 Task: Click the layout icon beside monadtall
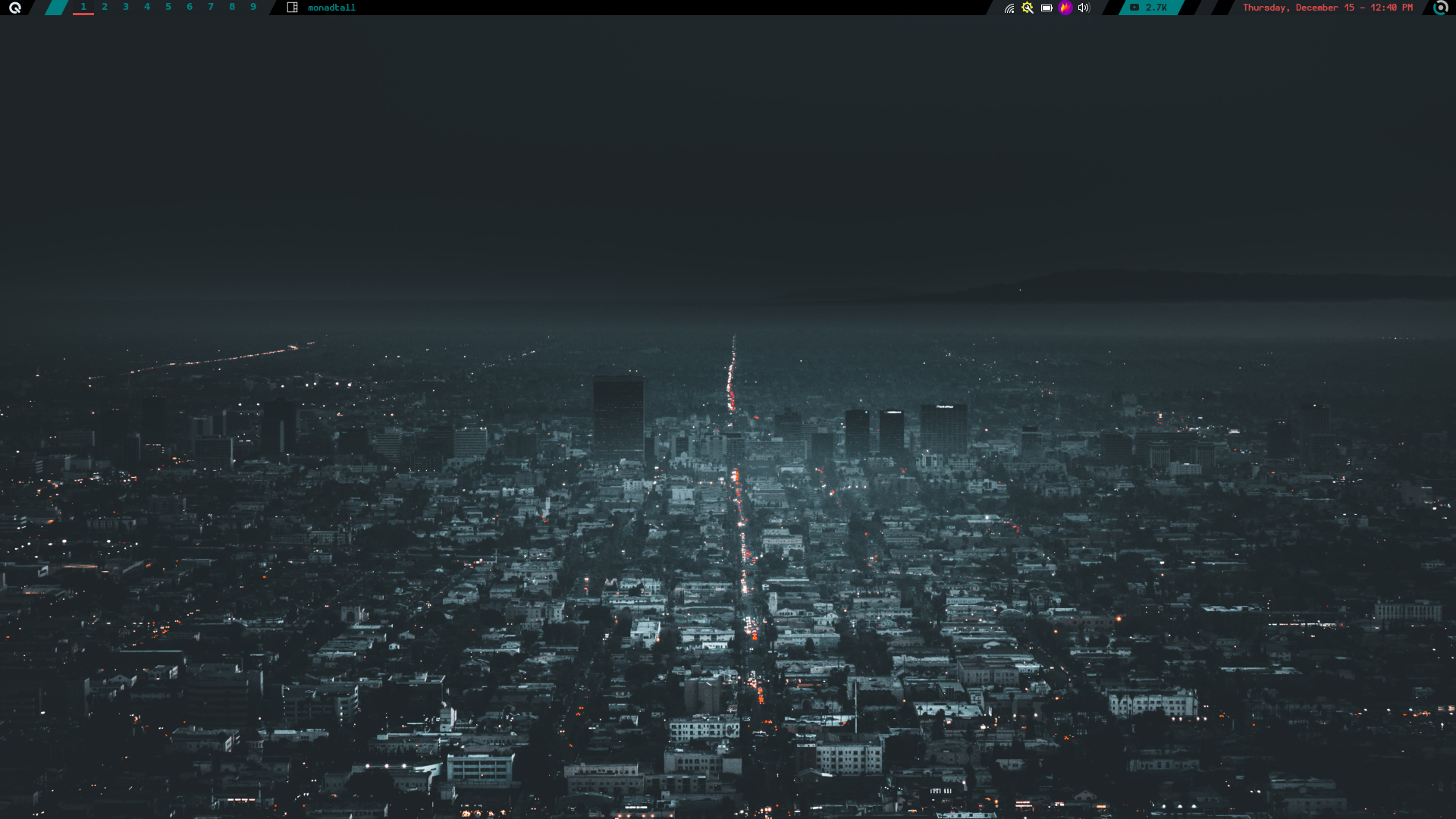click(x=292, y=8)
